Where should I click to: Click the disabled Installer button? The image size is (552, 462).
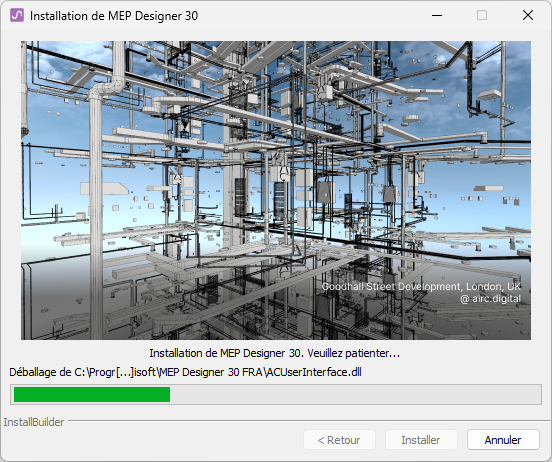tap(421, 439)
